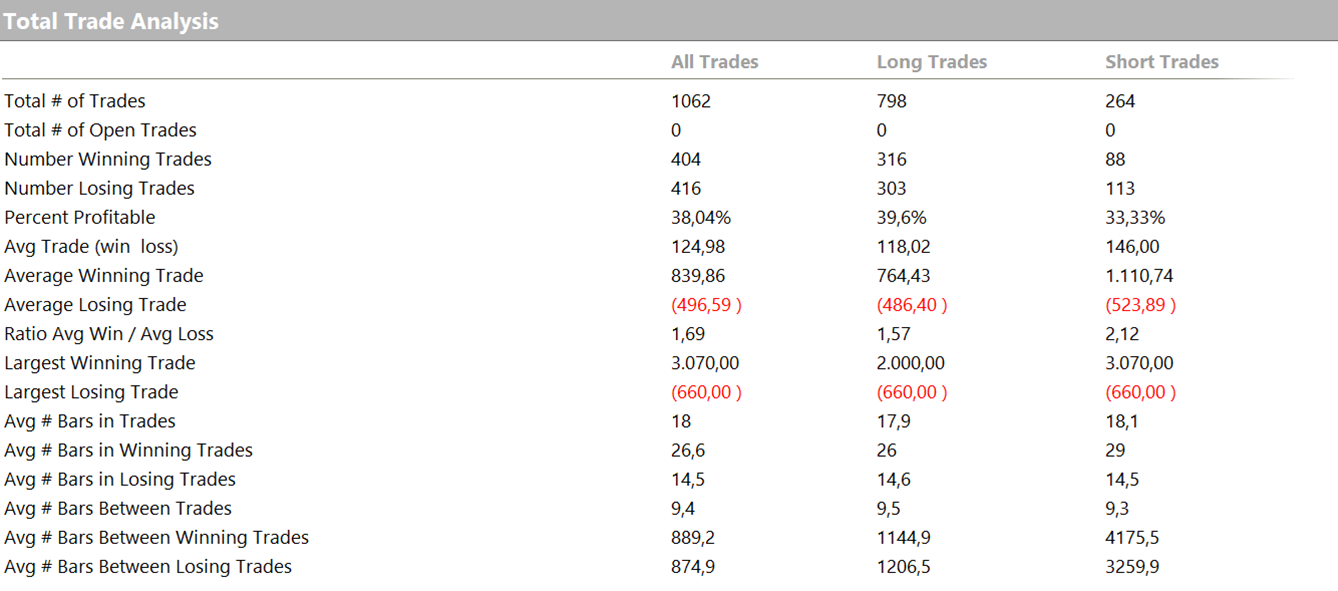The image size is (1338, 591).
Task: Click the Largest Winning Trade row label
Action: pos(100,363)
